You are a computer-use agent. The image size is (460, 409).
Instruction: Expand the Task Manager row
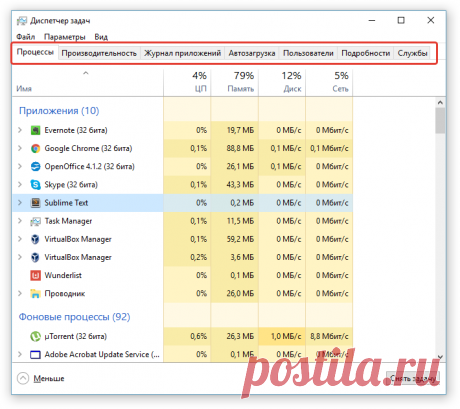click(20, 221)
